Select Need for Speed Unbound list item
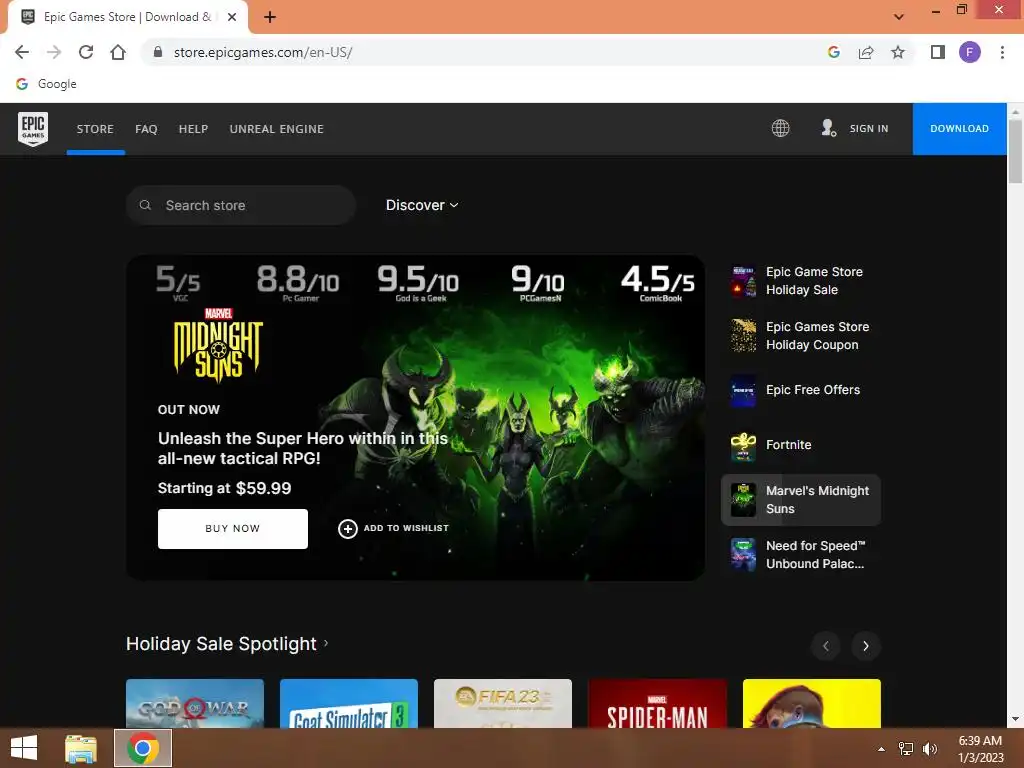The width and height of the screenshot is (1024, 768). tap(801, 554)
